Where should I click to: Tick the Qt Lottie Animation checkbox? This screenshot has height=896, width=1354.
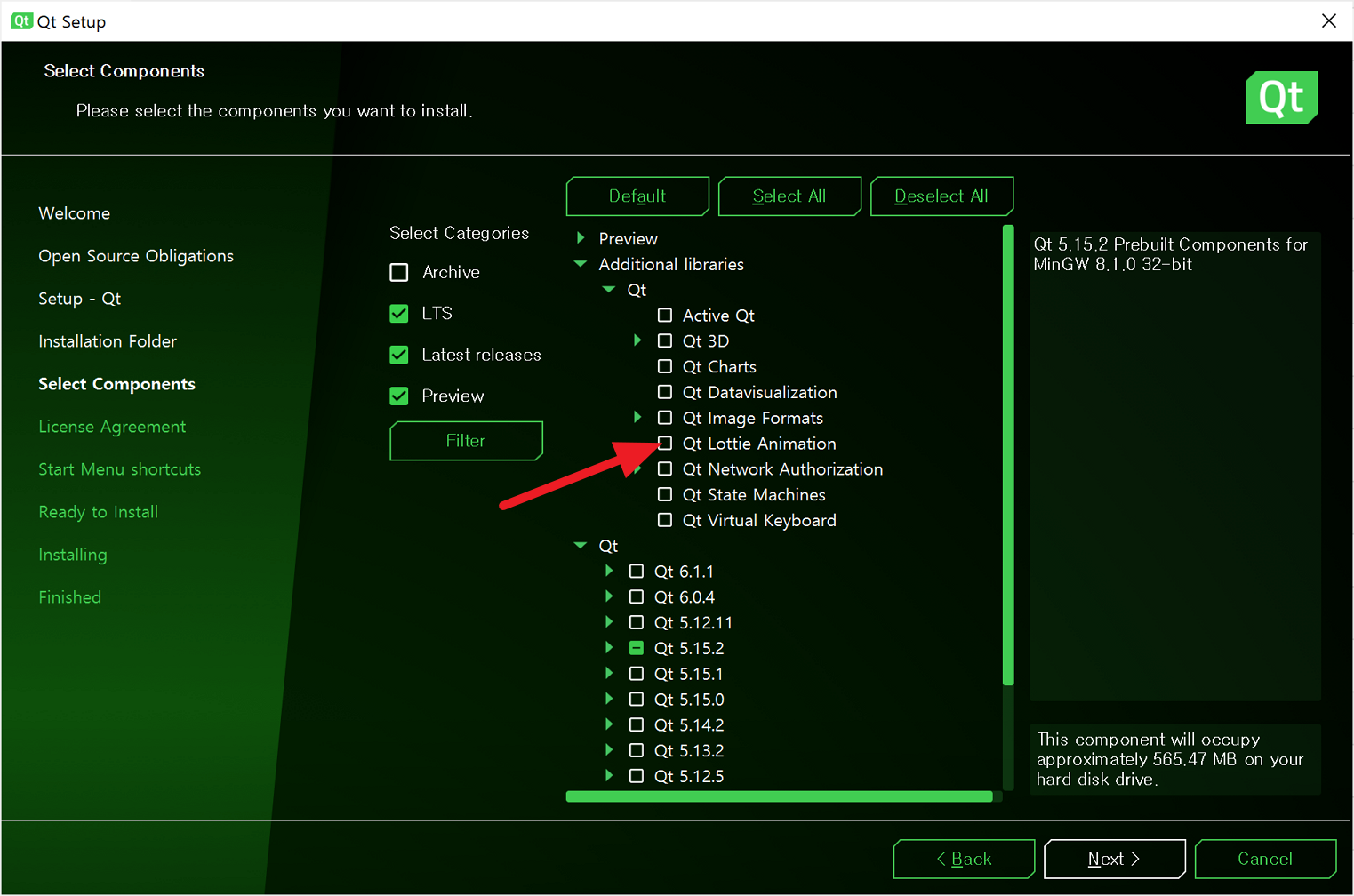point(665,444)
